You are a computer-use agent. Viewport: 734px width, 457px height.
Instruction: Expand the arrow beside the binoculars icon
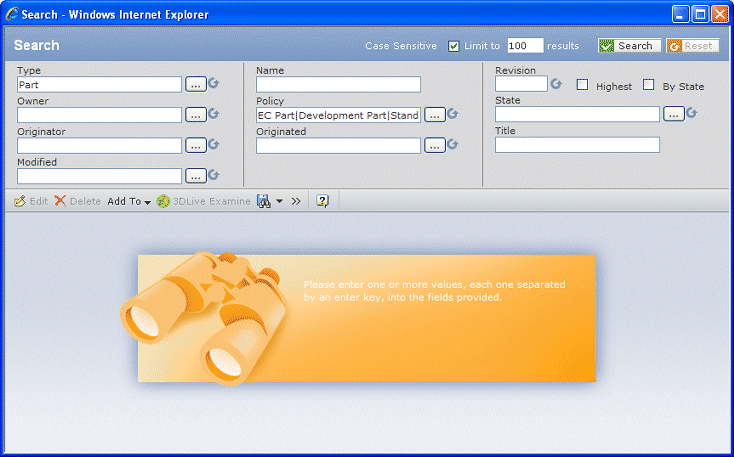tap(279, 201)
